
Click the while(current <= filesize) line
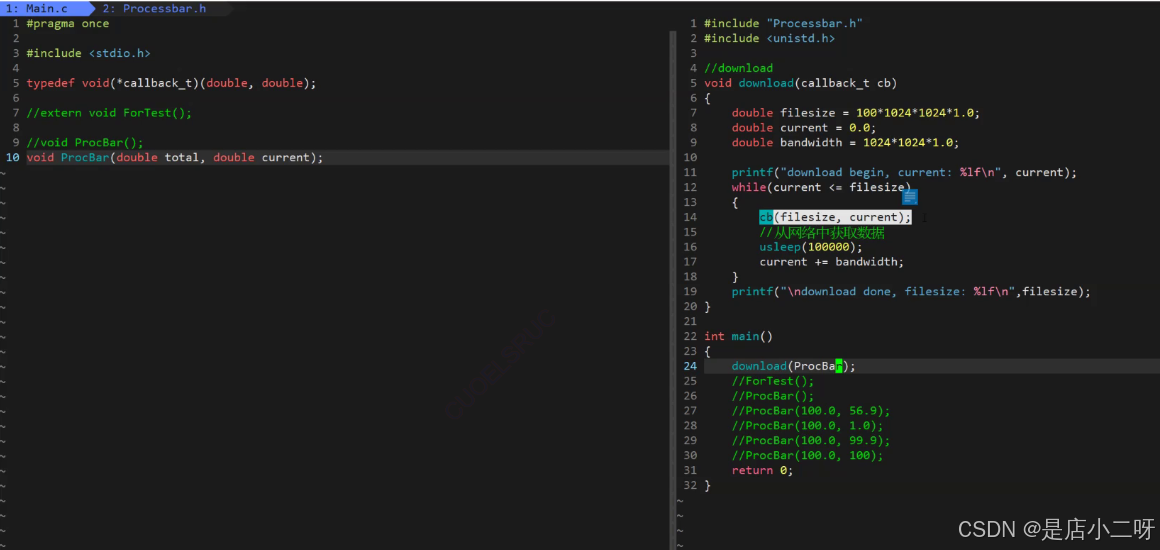pyautogui.click(x=821, y=187)
